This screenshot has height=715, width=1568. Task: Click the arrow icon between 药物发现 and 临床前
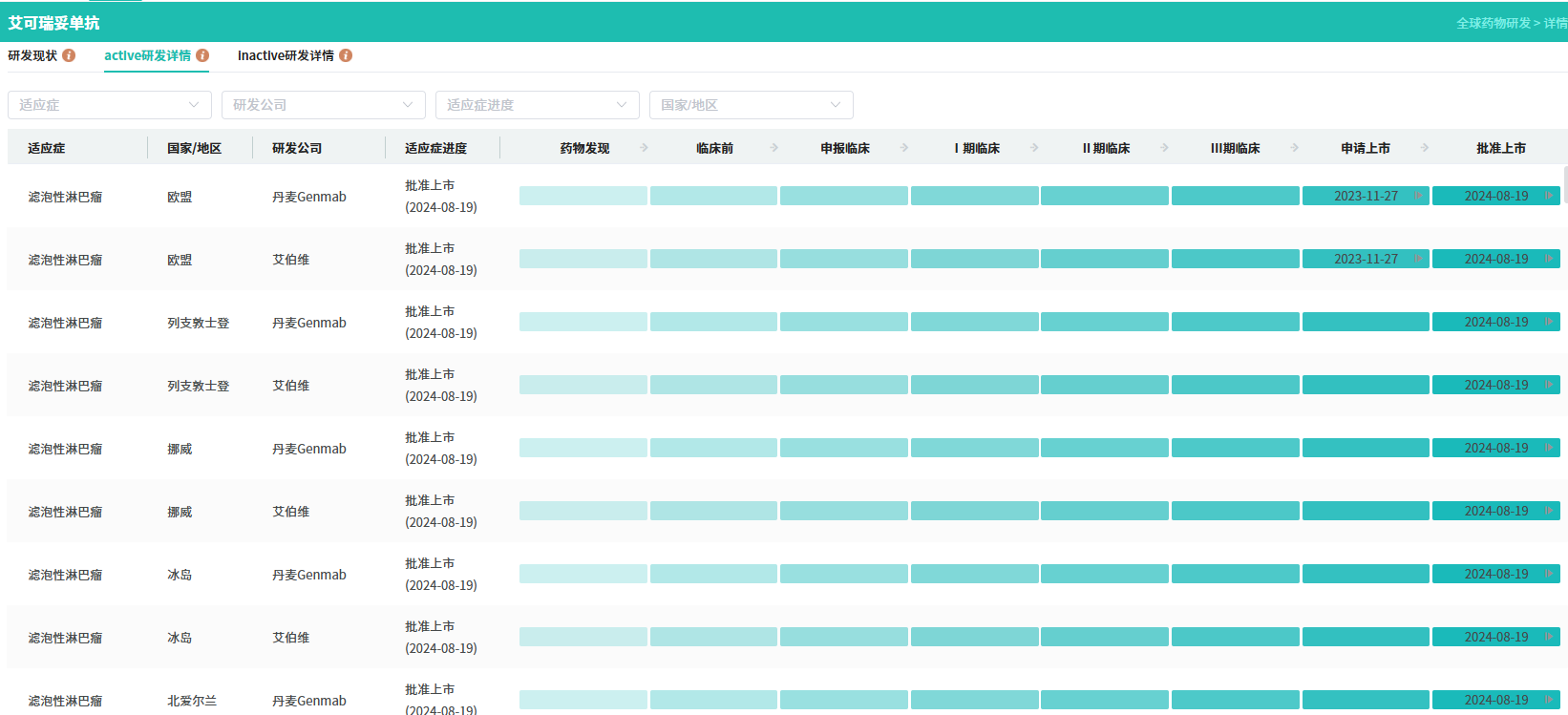pyautogui.click(x=644, y=148)
